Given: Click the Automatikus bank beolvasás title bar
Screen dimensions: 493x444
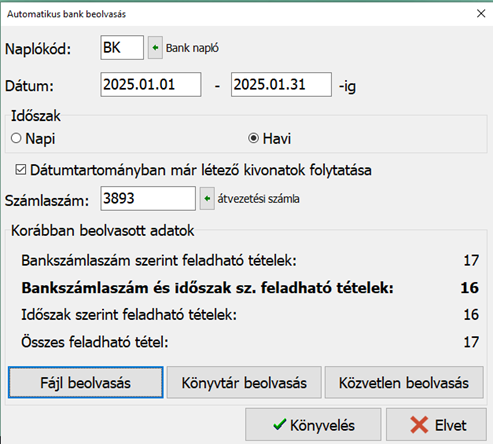Looking at the screenshot, I should (233, 14).
